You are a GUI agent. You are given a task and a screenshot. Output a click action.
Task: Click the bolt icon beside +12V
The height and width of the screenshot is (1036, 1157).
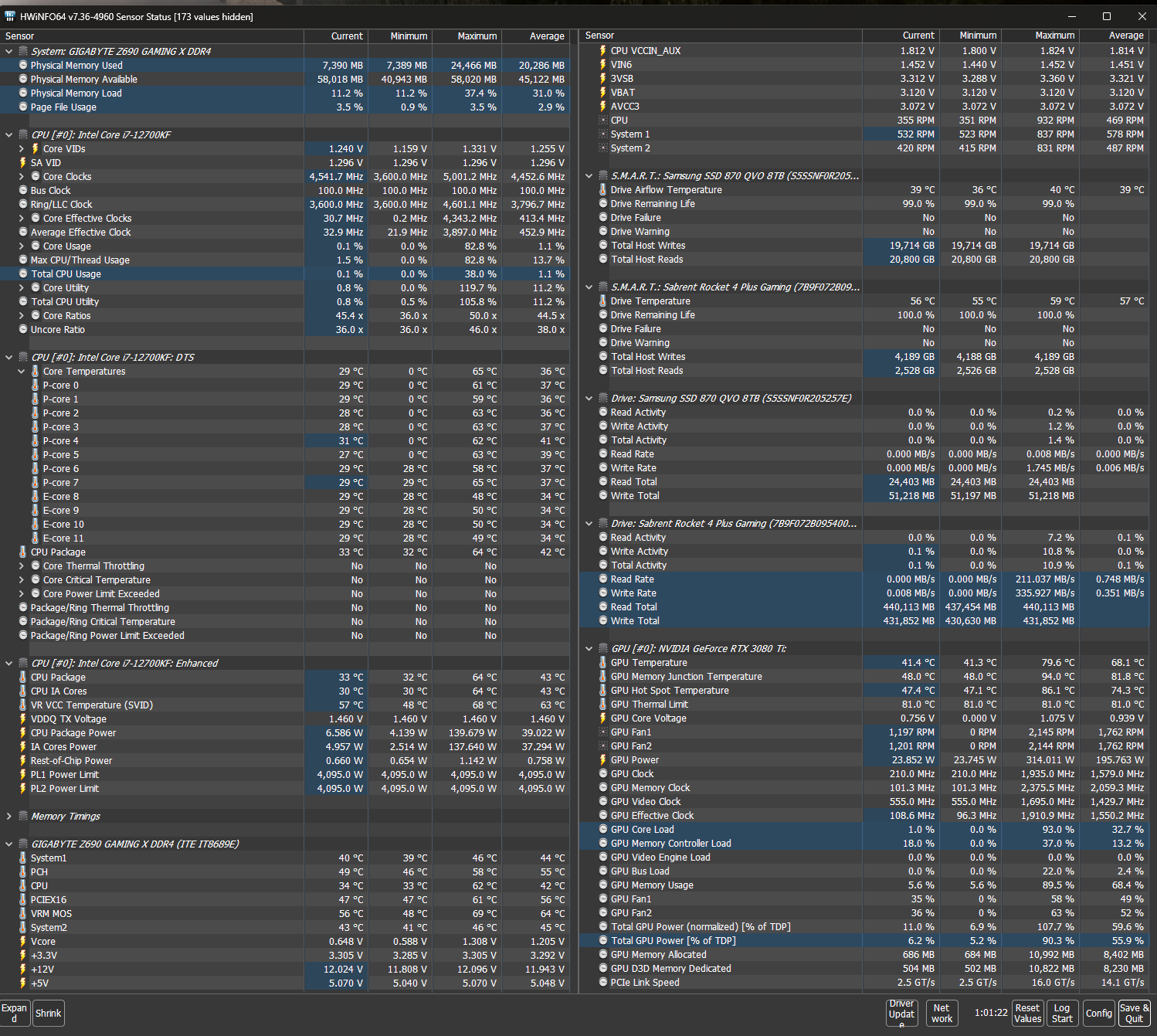tap(23, 970)
